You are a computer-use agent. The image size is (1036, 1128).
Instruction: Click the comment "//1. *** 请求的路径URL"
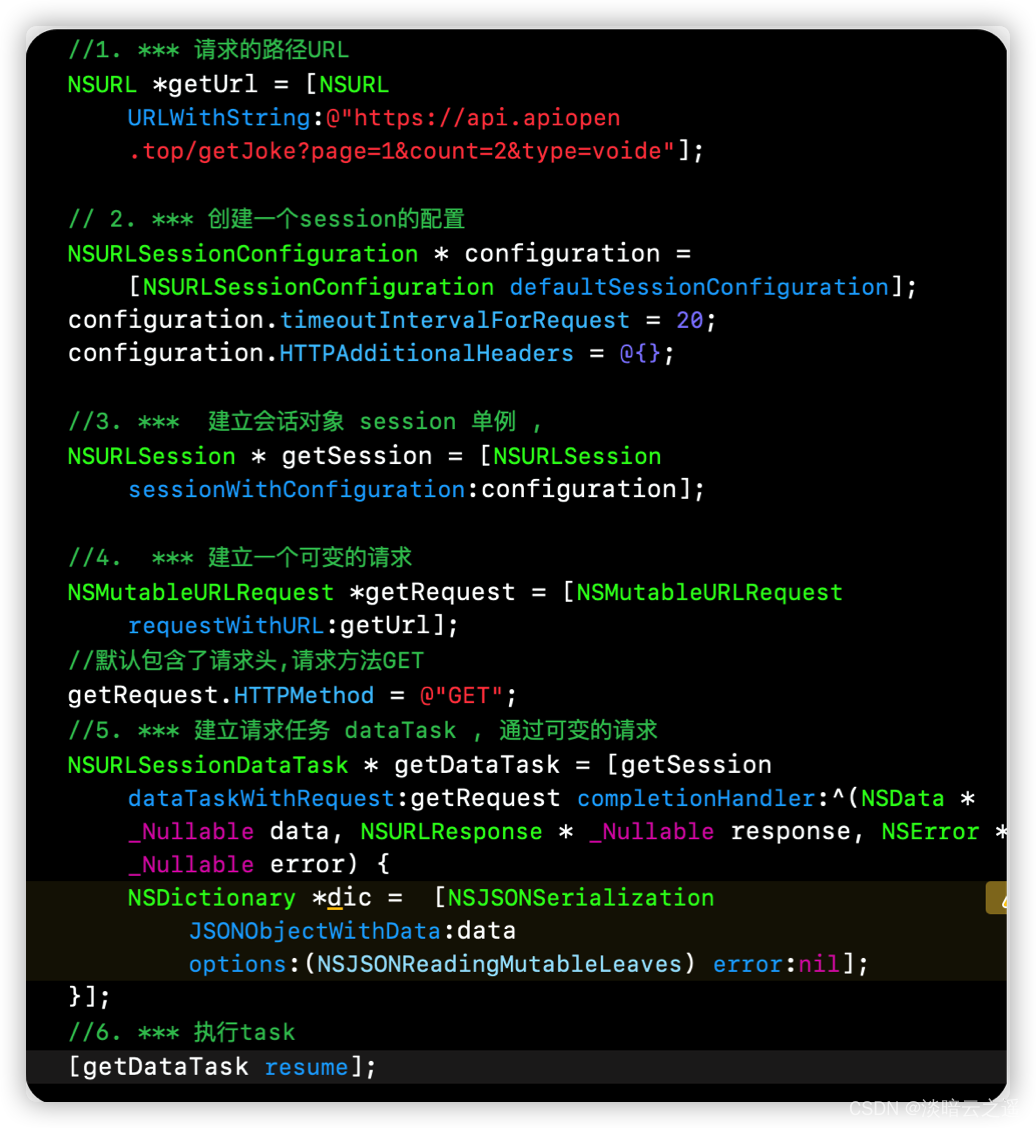[209, 50]
